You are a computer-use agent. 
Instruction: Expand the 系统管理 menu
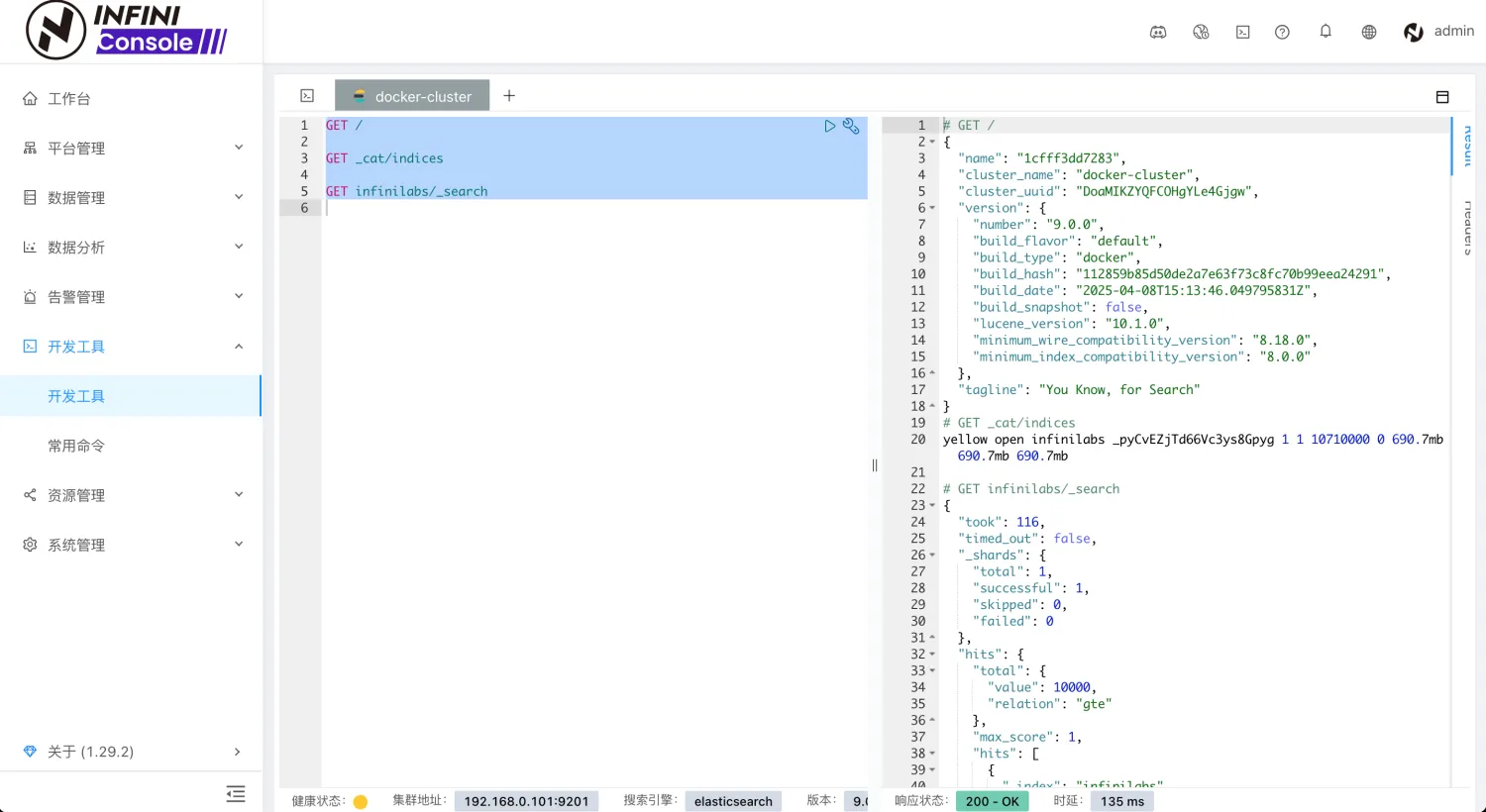coord(131,544)
